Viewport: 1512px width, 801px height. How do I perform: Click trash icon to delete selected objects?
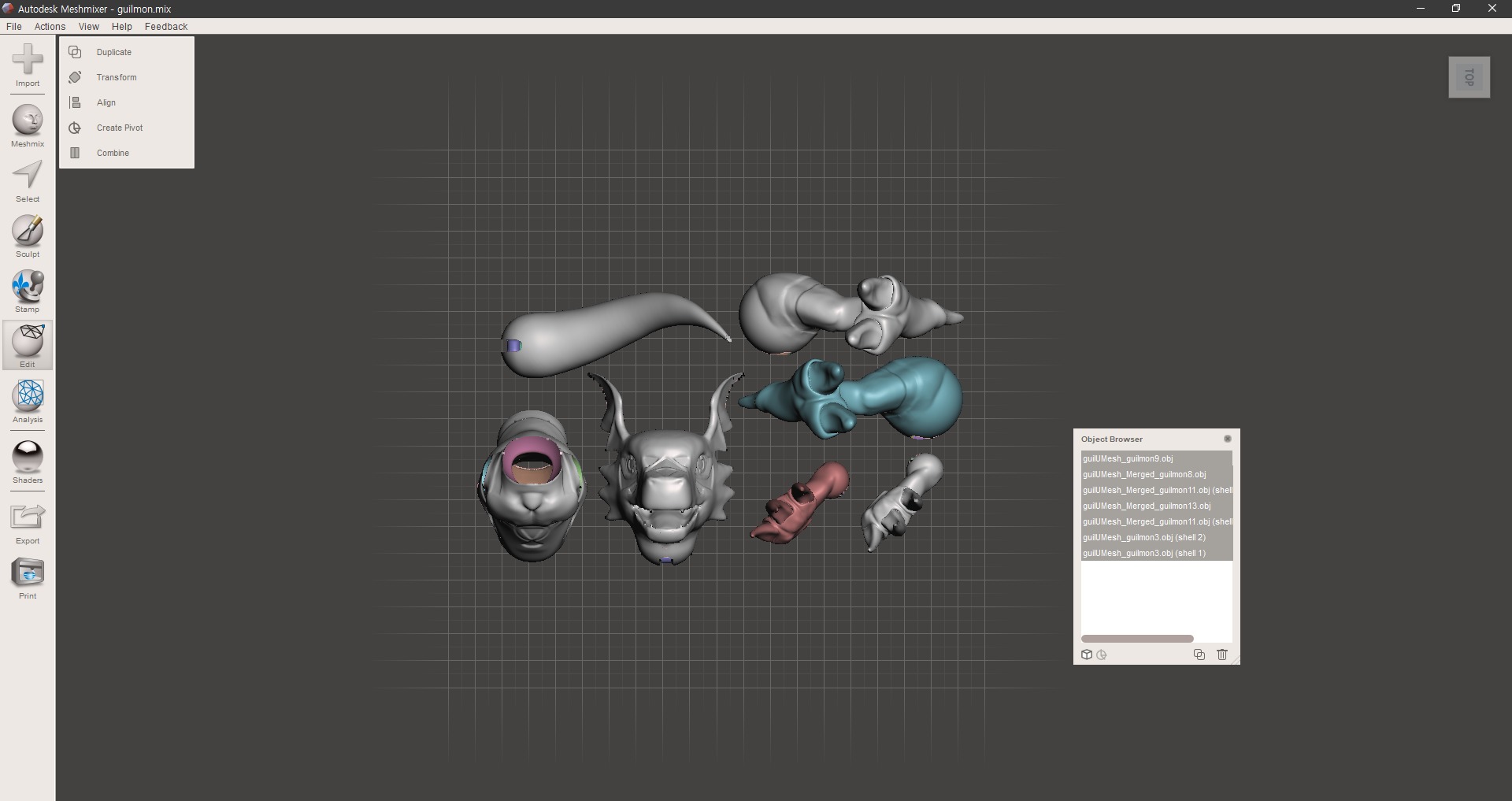[x=1222, y=655]
